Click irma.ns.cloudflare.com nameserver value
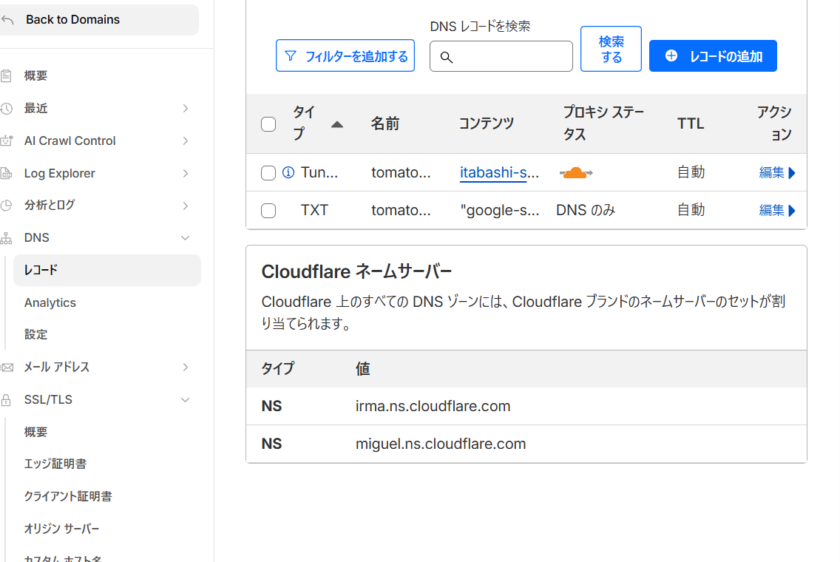The image size is (840, 562). tap(433, 406)
